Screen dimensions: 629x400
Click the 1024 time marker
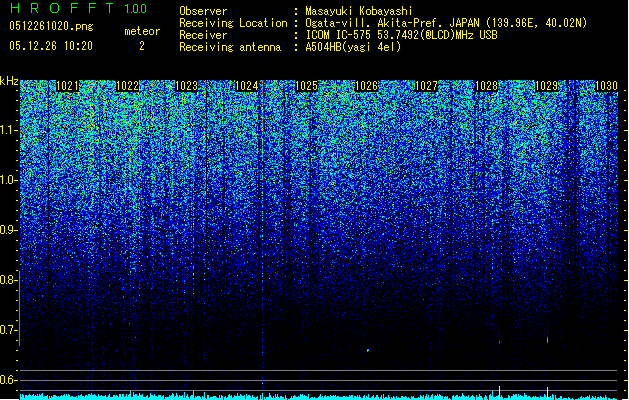pyautogui.click(x=246, y=86)
